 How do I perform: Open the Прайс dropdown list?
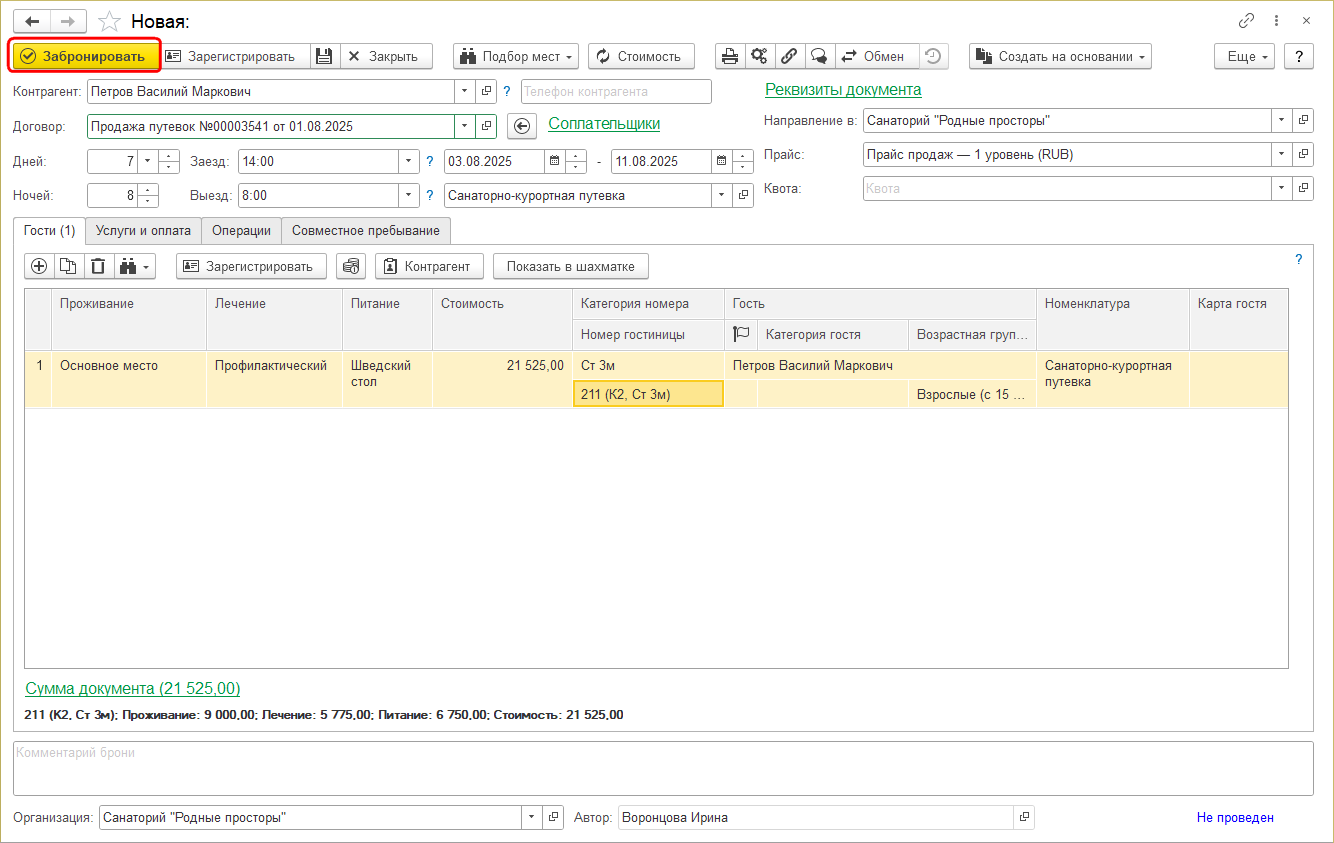(1281, 155)
